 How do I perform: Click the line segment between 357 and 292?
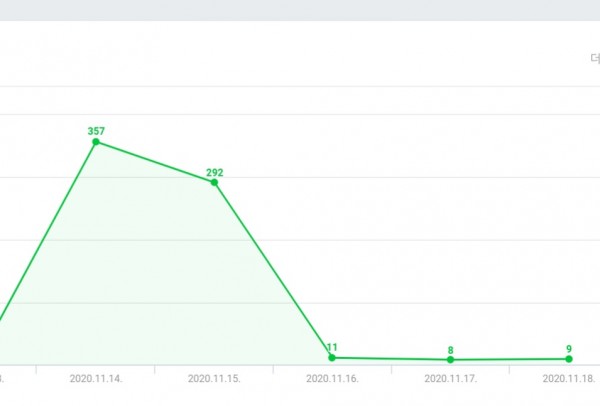point(155,162)
